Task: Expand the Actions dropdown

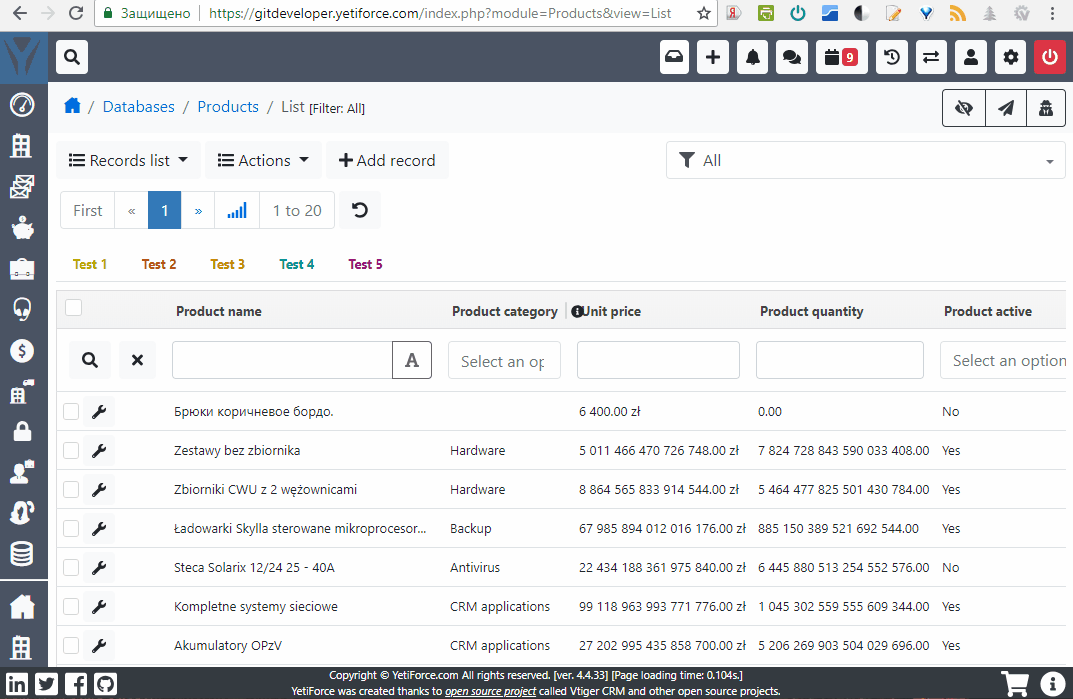Action: click(x=263, y=160)
